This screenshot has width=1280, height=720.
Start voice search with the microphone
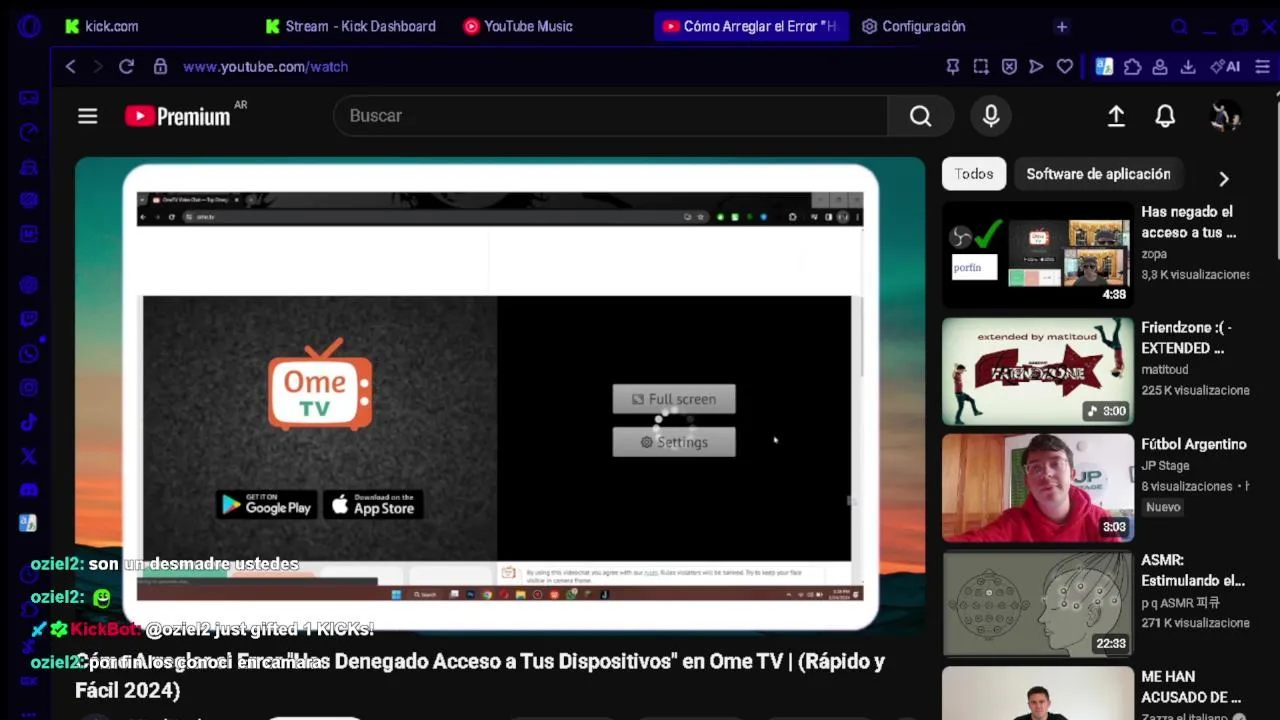point(991,116)
